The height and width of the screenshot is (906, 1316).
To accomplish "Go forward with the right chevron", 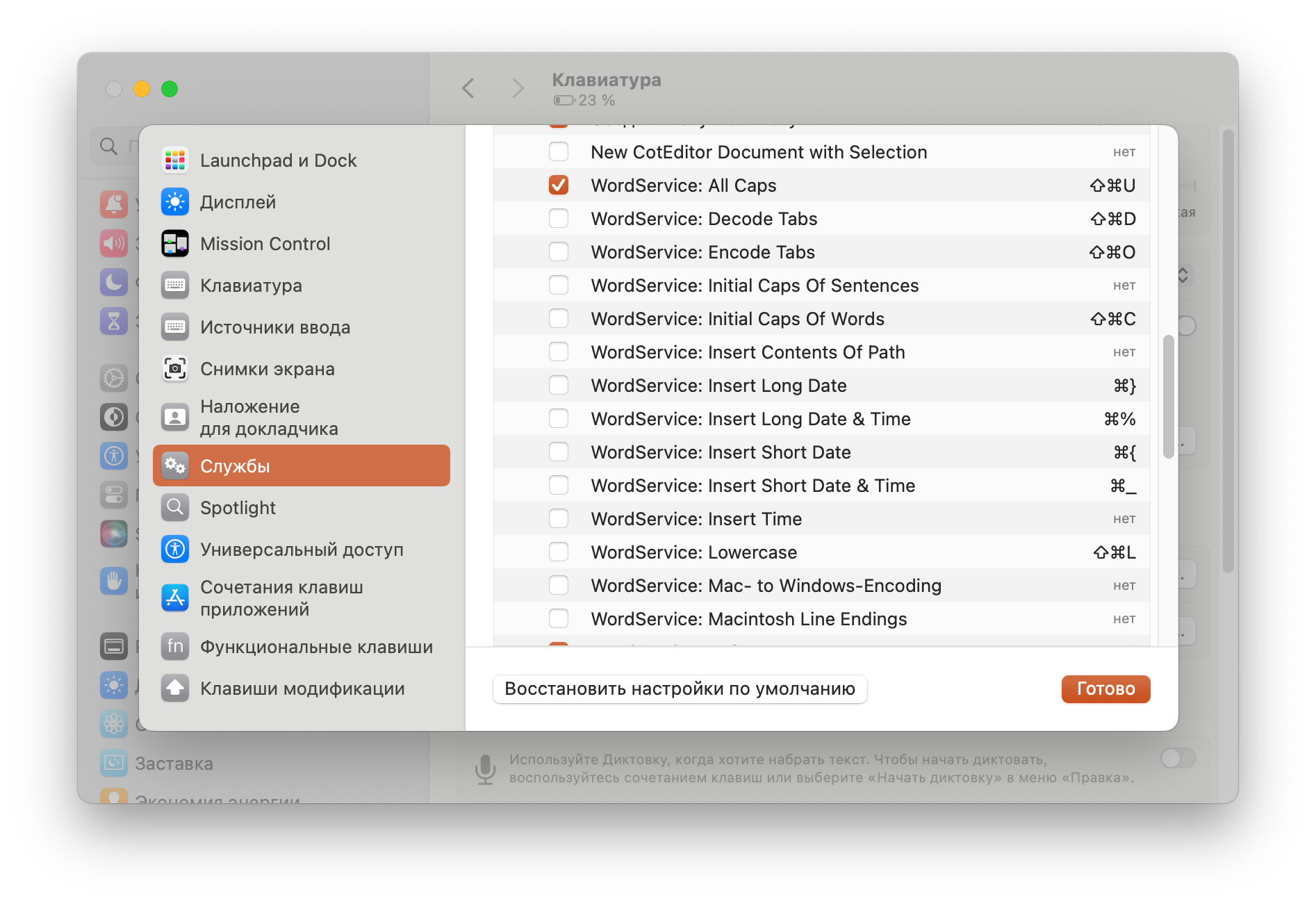I will [518, 88].
